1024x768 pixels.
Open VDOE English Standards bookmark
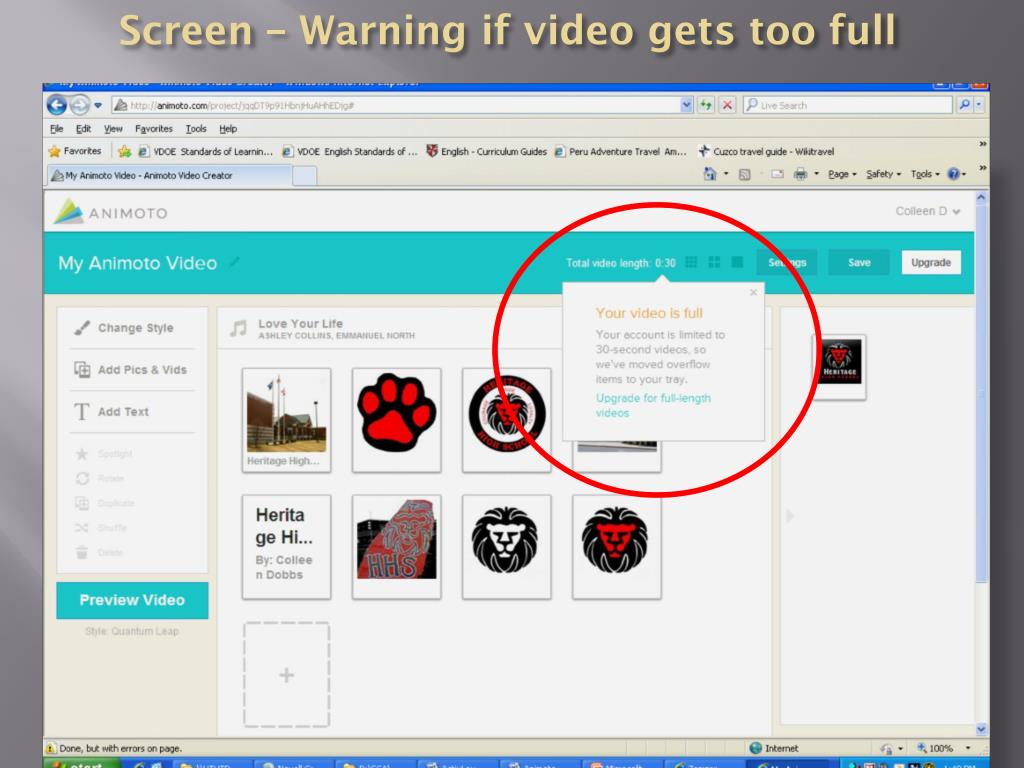pos(349,152)
